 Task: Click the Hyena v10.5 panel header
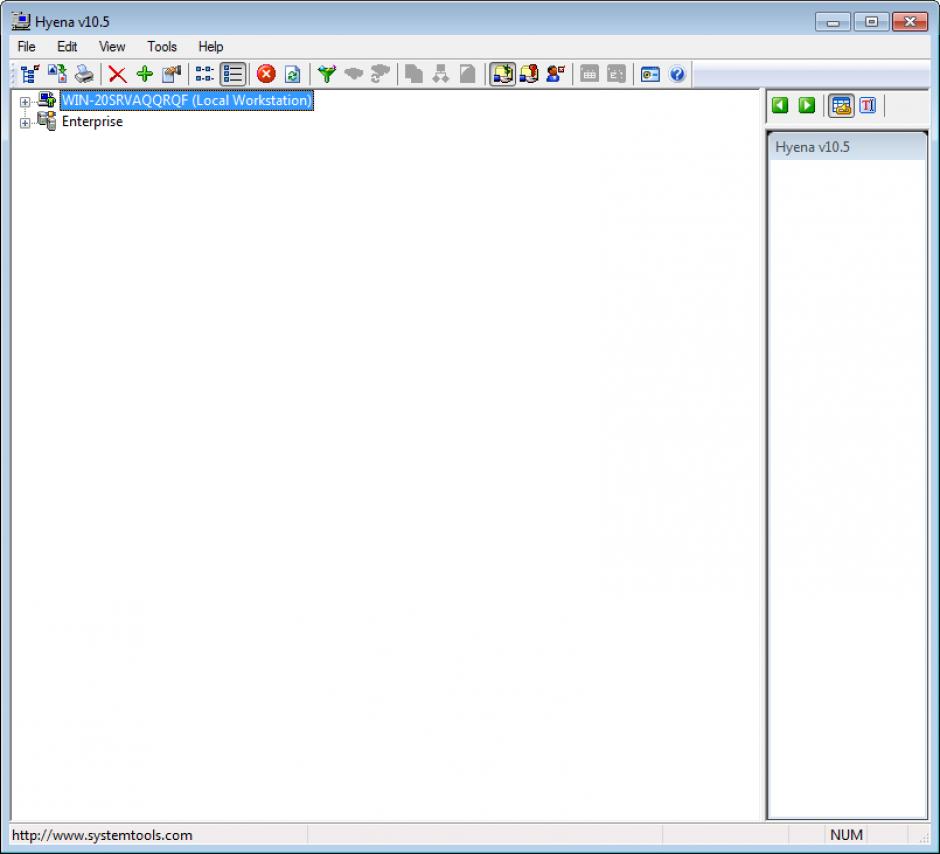846,147
